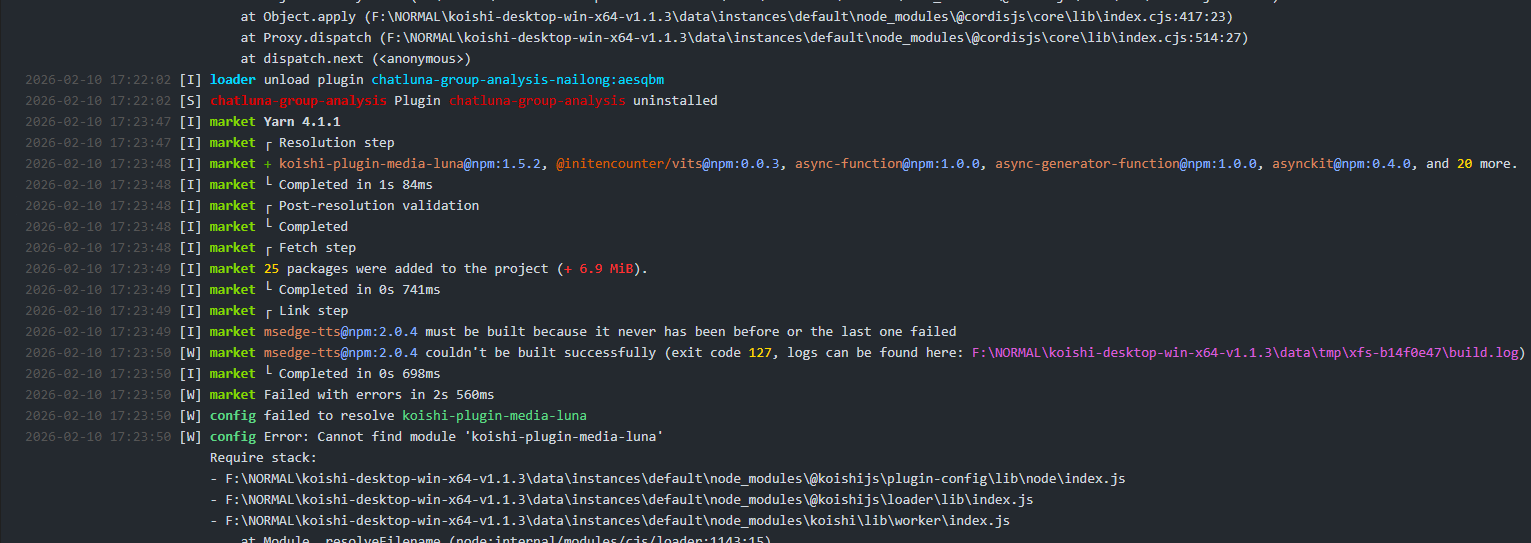Click green koishi-plugin-media-luna in 'failed to resolve' line
The image size is (1531, 543).
pyautogui.click(x=494, y=416)
